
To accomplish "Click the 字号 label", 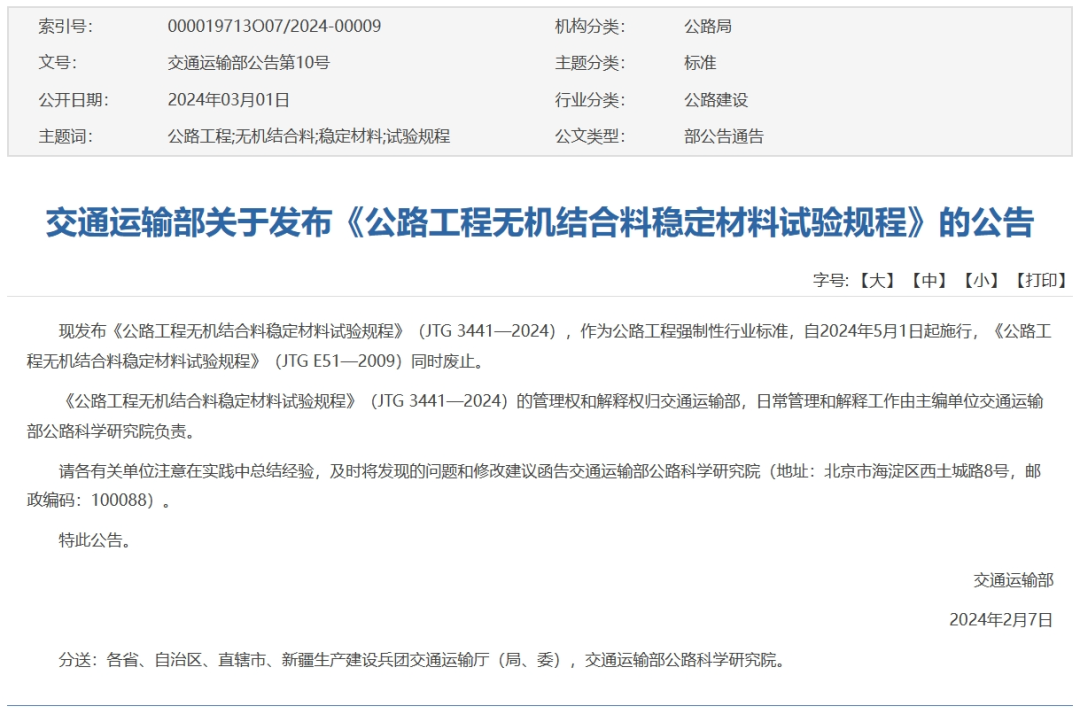I will pos(831,280).
